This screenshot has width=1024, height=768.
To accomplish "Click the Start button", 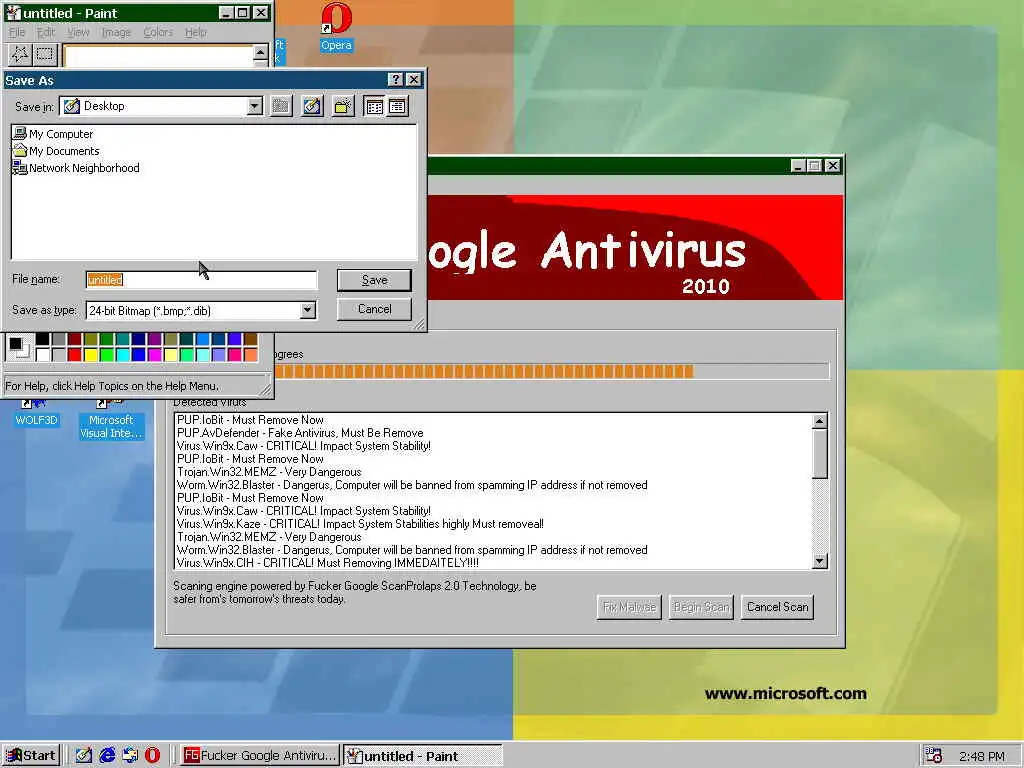I will click(x=31, y=756).
